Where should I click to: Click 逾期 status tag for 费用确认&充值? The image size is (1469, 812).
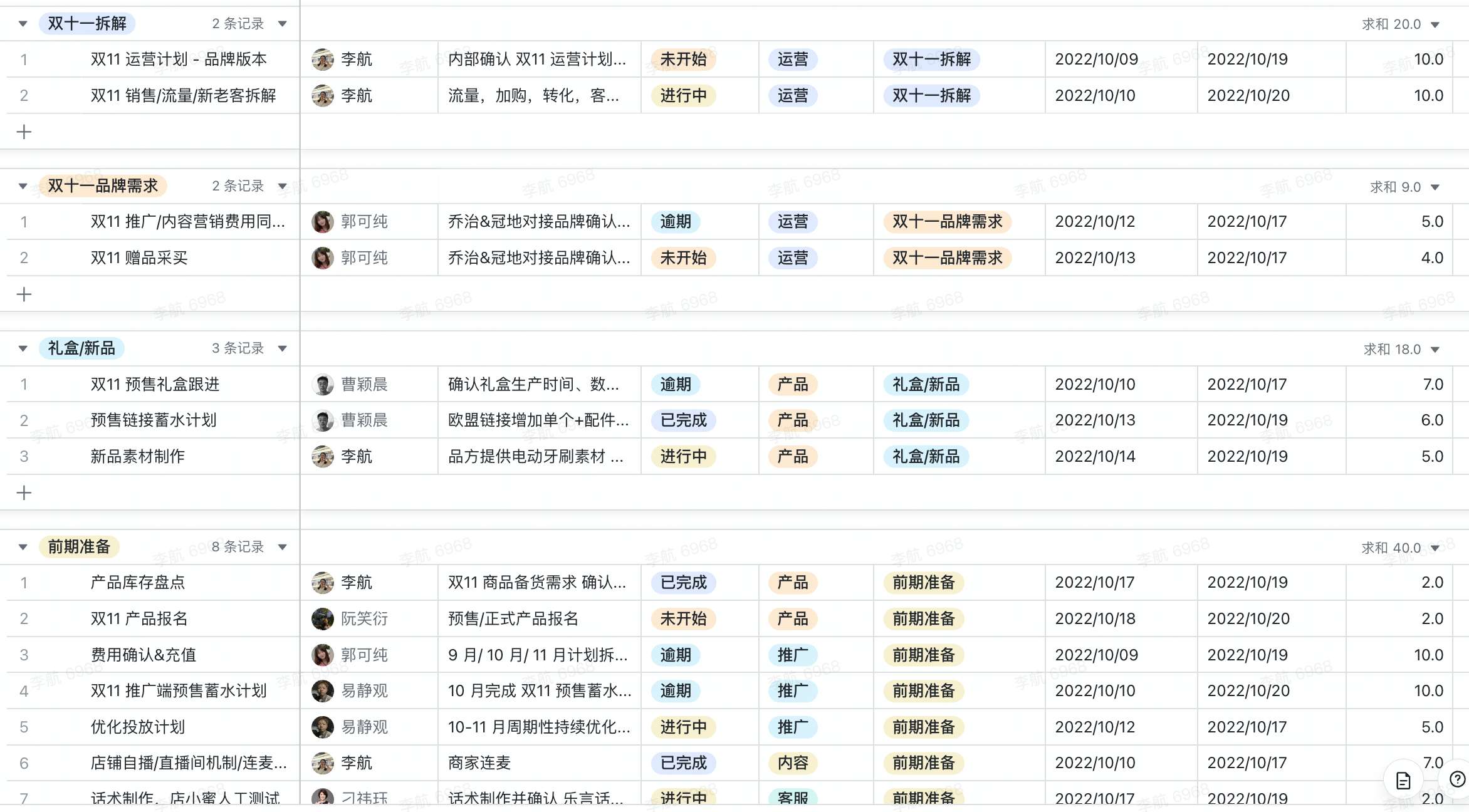click(676, 655)
